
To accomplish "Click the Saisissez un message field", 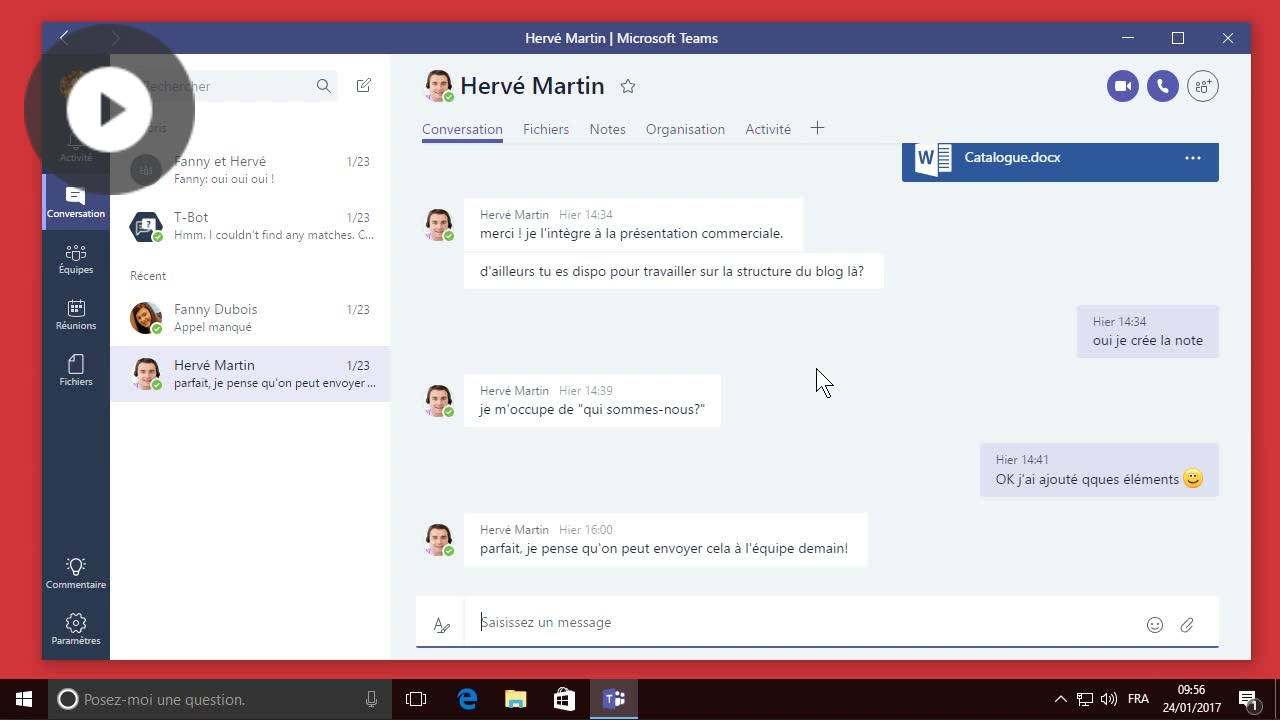I will [x=800, y=622].
